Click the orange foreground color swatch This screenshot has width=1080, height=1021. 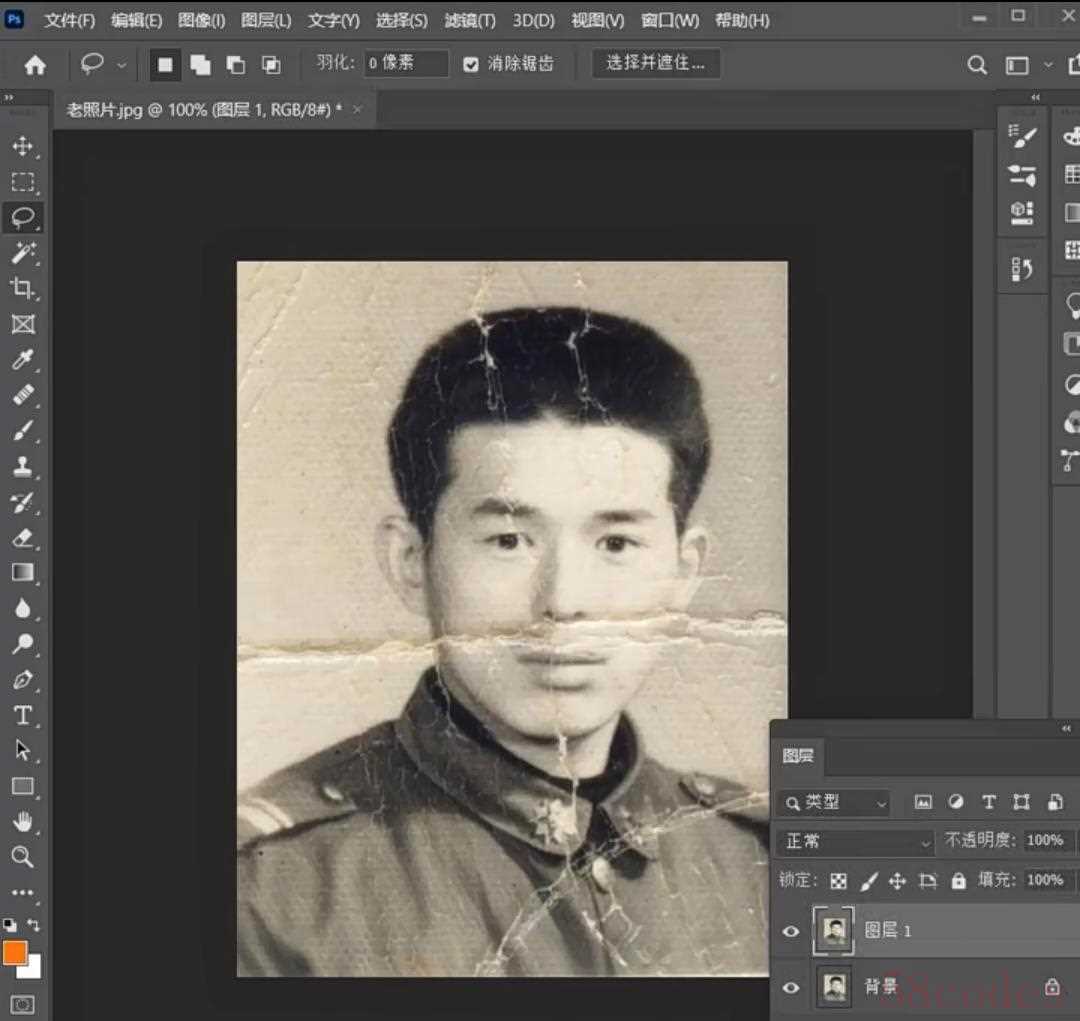pos(14,952)
